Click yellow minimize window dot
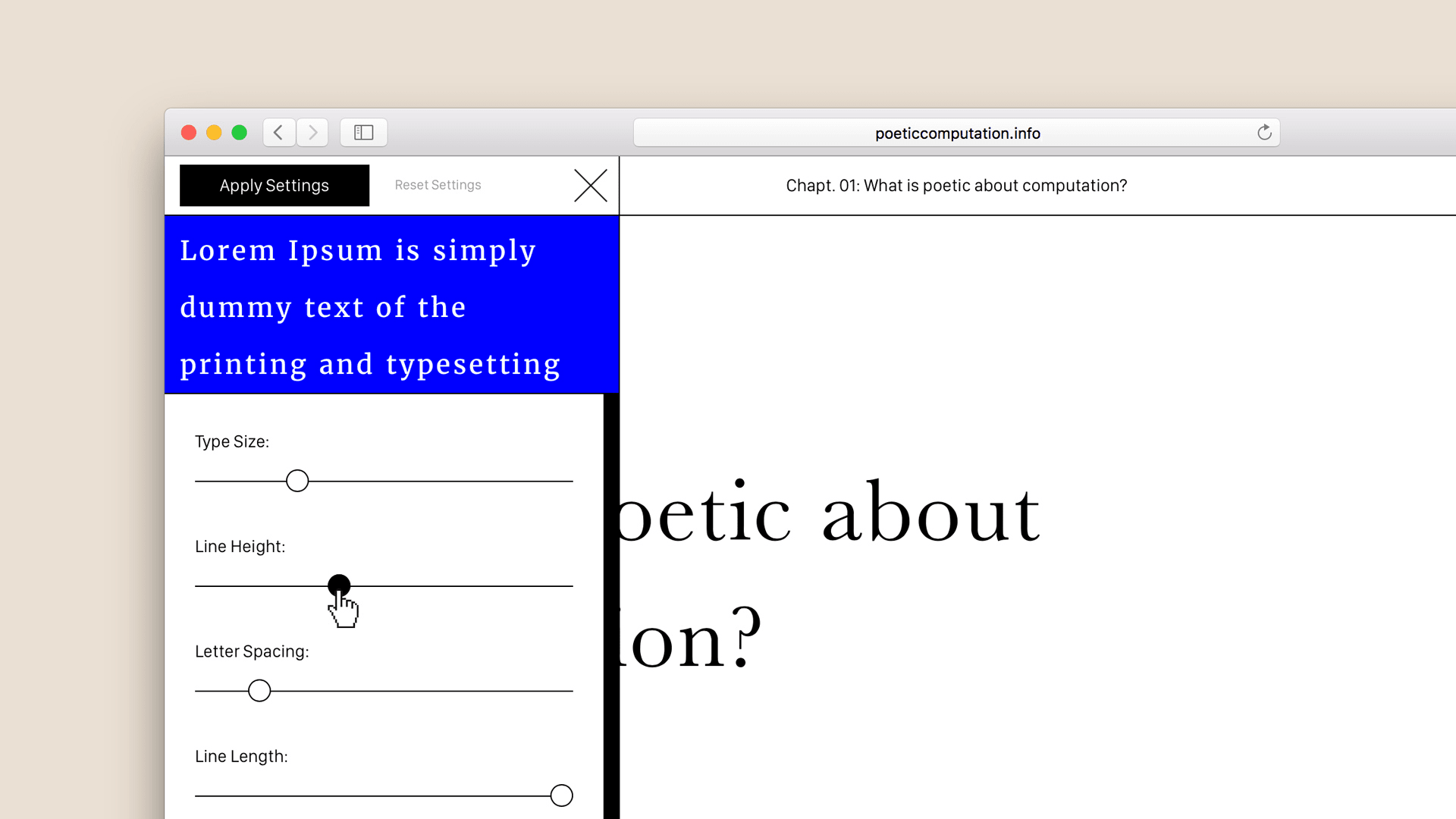The image size is (1456, 819). tap(214, 133)
